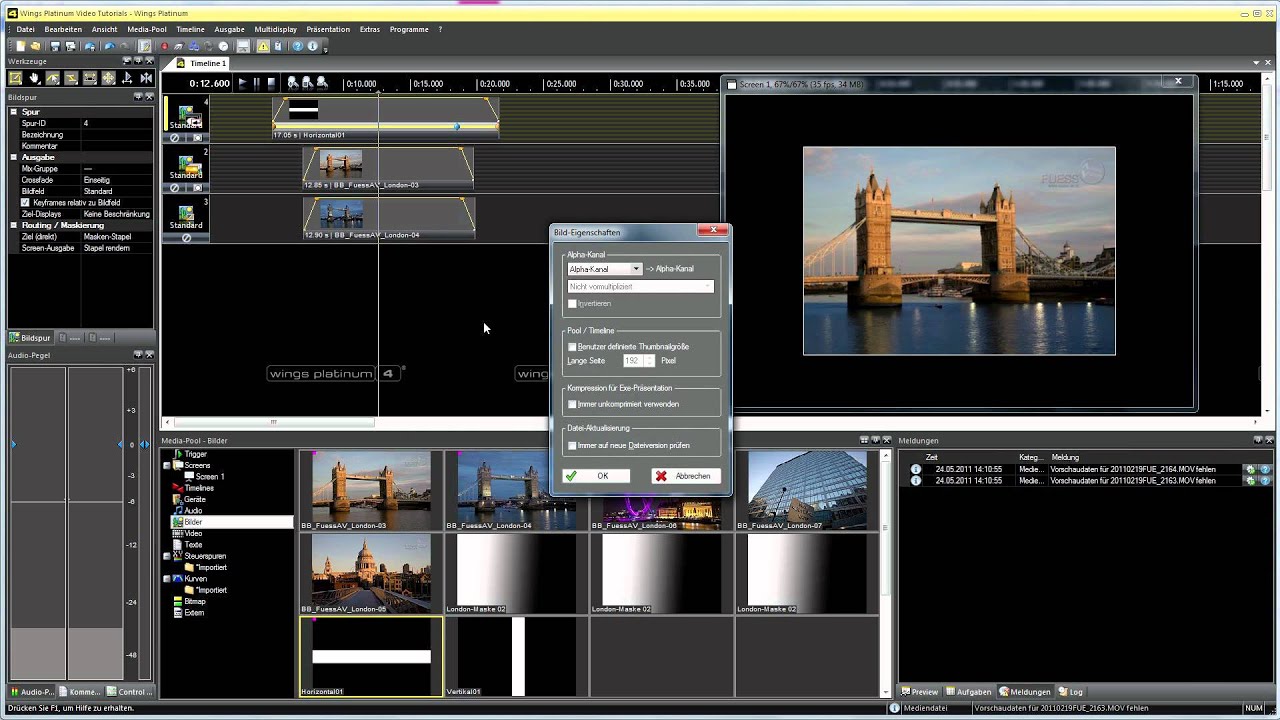1280x720 pixels.
Task: Select the mirror tool in Werkzeuge
Action: [146, 78]
